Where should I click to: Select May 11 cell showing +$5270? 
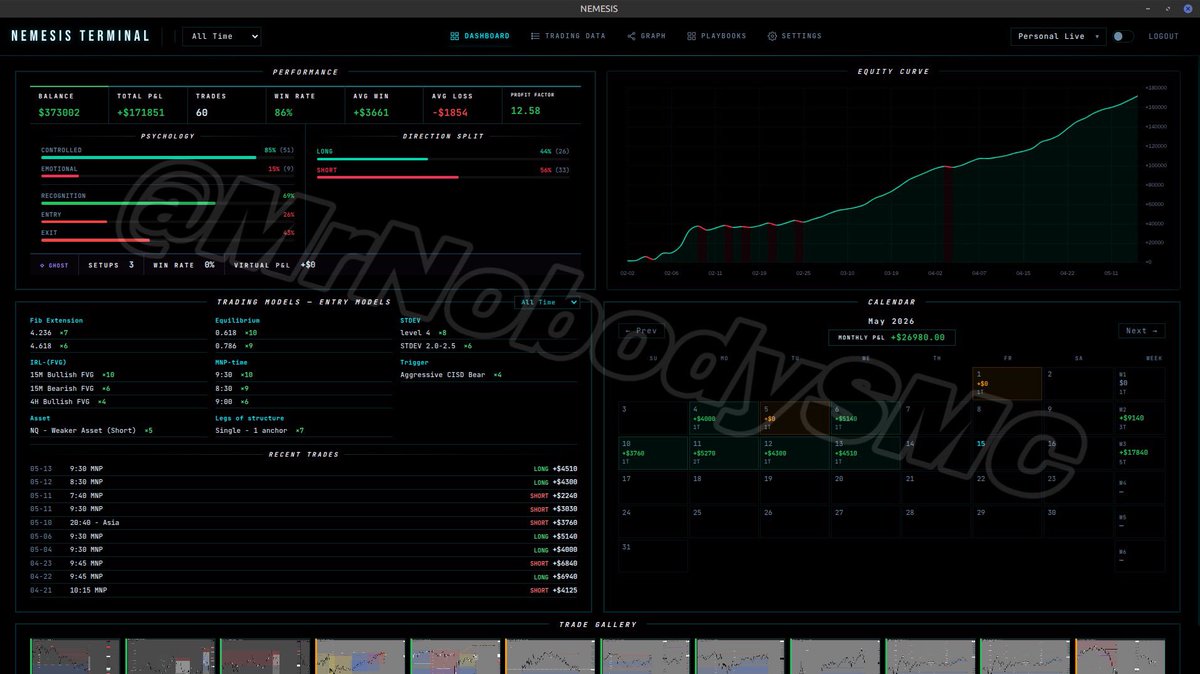click(x=723, y=452)
